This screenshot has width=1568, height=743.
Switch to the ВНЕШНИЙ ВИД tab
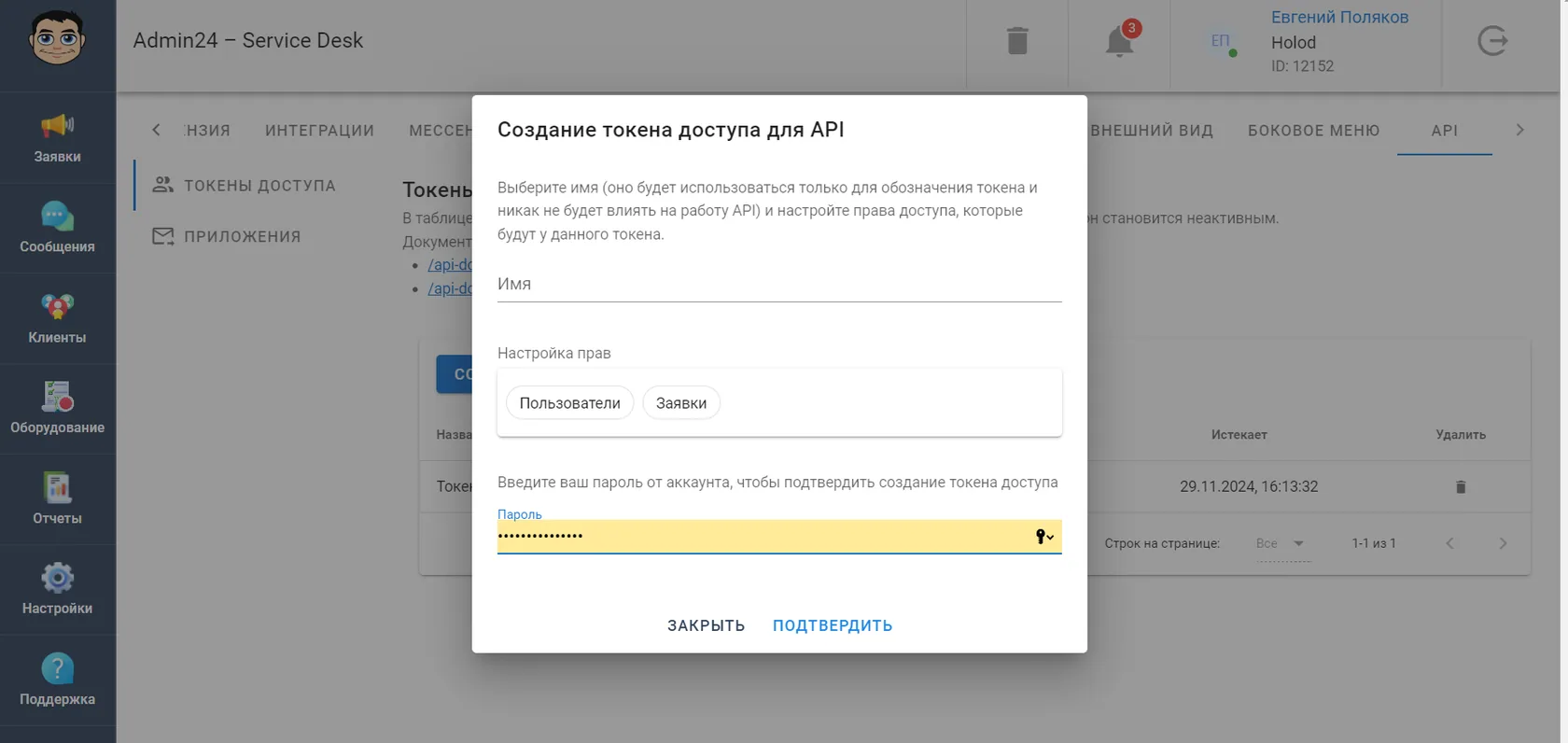click(x=1152, y=131)
